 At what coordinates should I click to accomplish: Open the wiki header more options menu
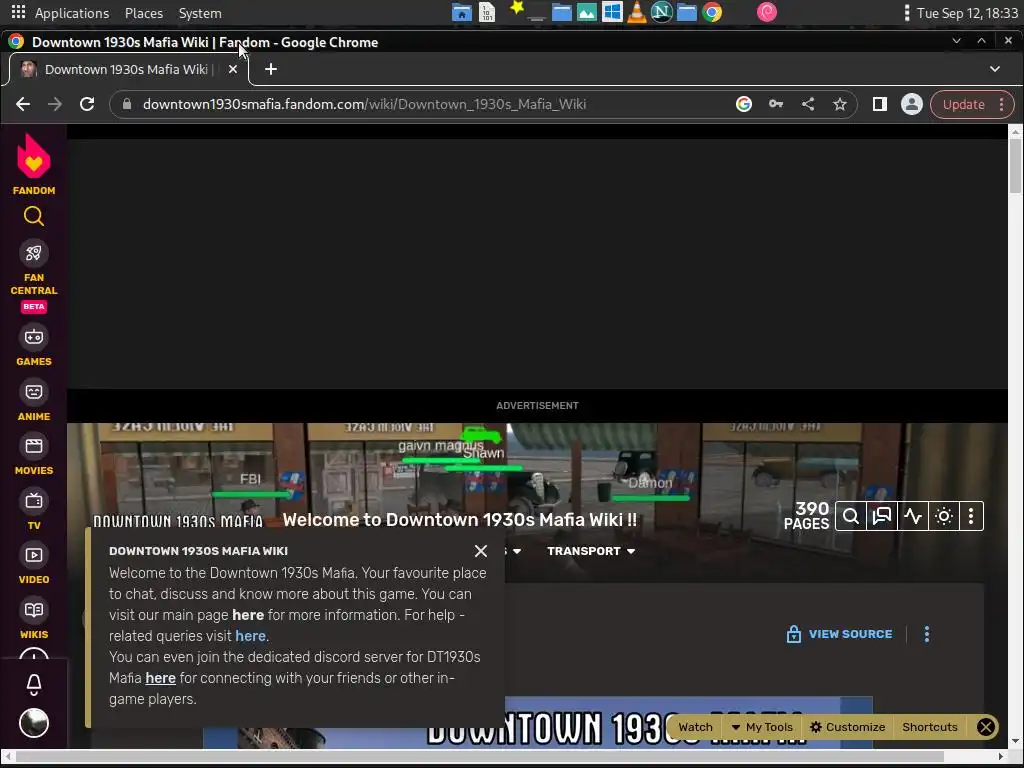click(x=971, y=517)
